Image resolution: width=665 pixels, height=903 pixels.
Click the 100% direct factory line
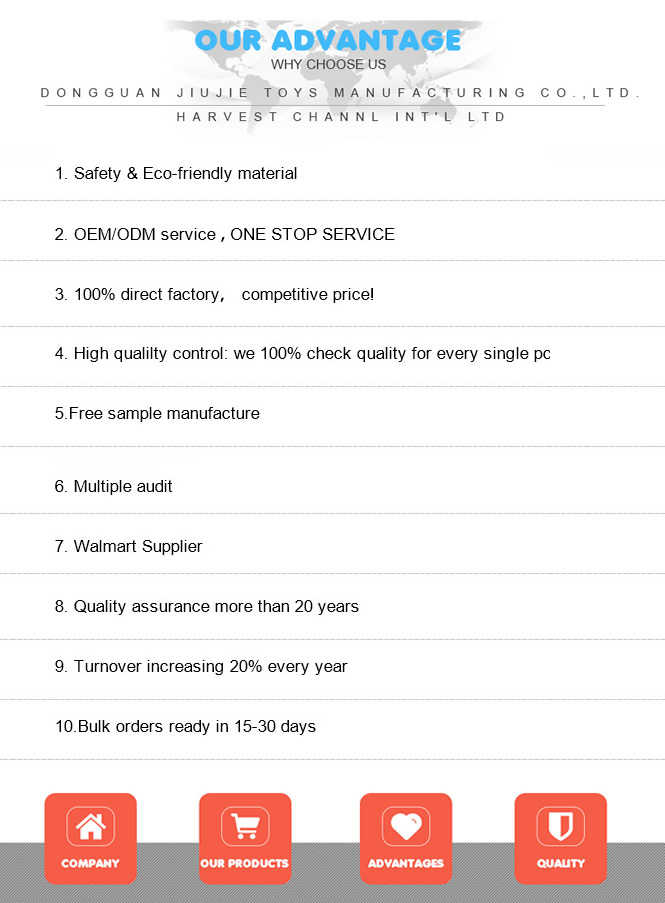pos(214,294)
